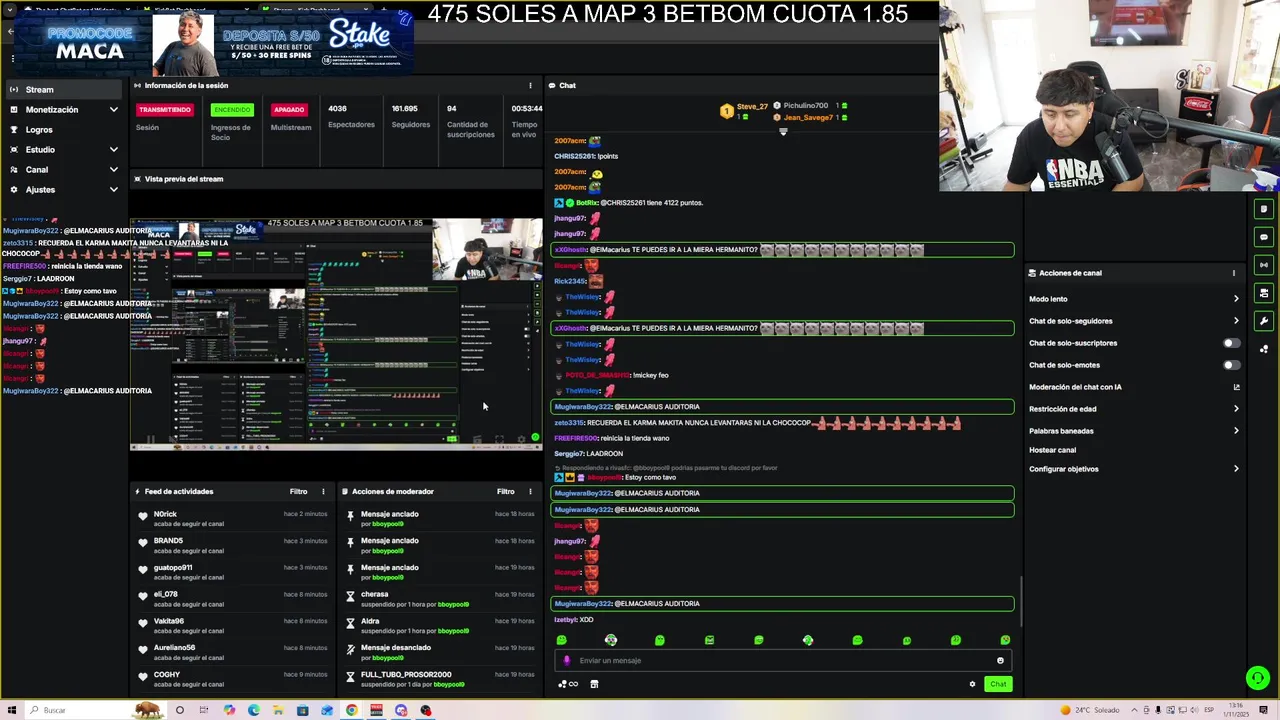1280x720 pixels.
Task: Toggle Chat de solo-suscriptores switch
Action: [x=1232, y=343]
